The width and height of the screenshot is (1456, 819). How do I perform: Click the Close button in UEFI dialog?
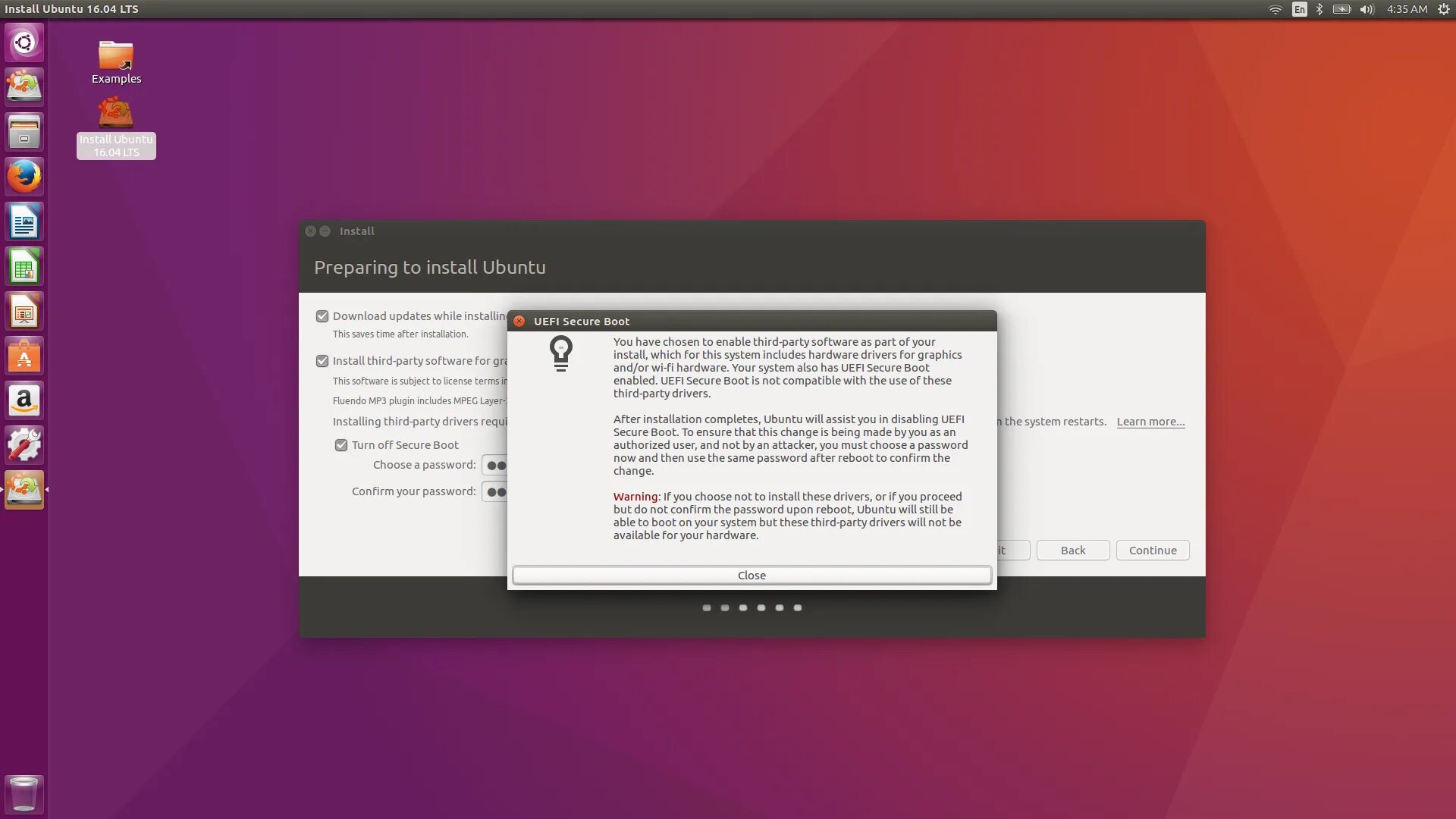(x=752, y=576)
